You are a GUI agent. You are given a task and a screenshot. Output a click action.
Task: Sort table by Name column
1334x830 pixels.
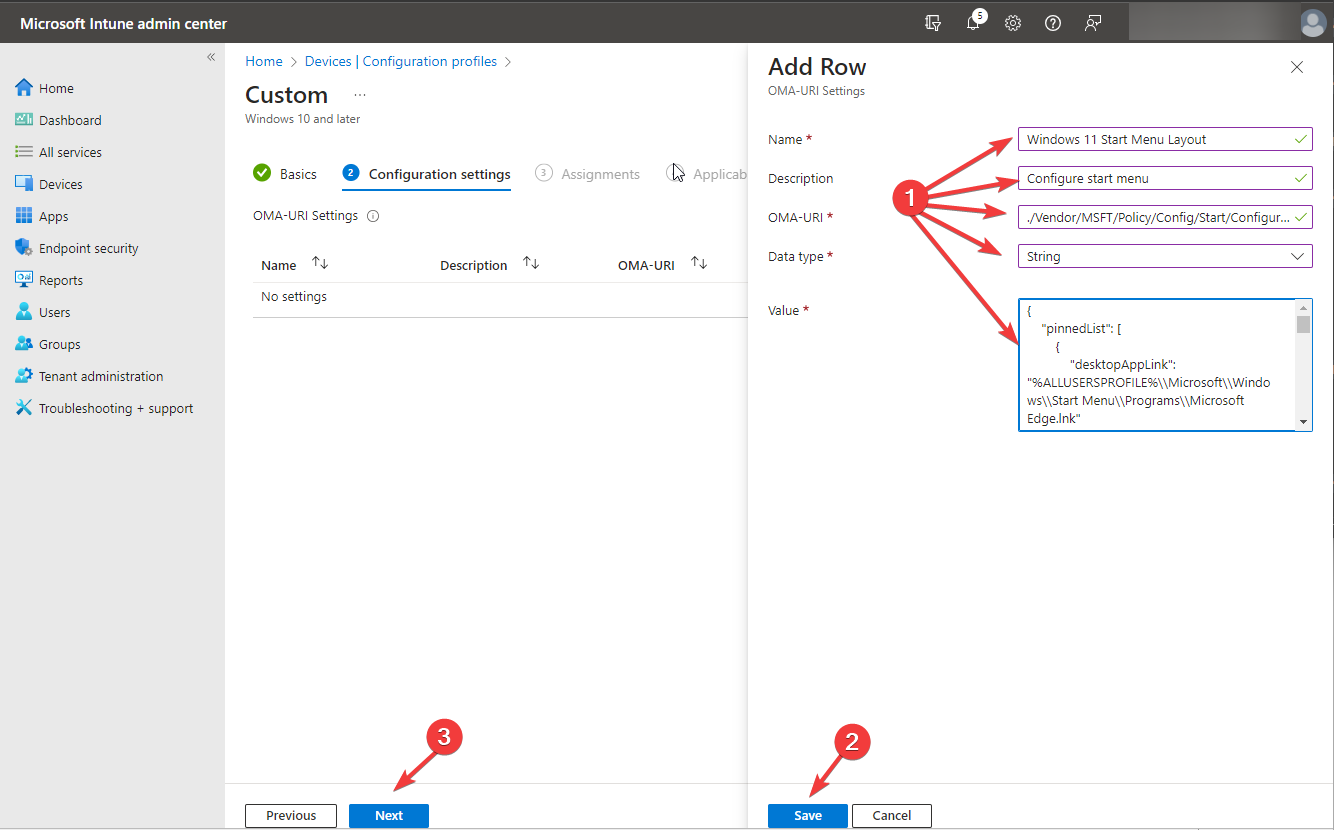[x=320, y=264]
